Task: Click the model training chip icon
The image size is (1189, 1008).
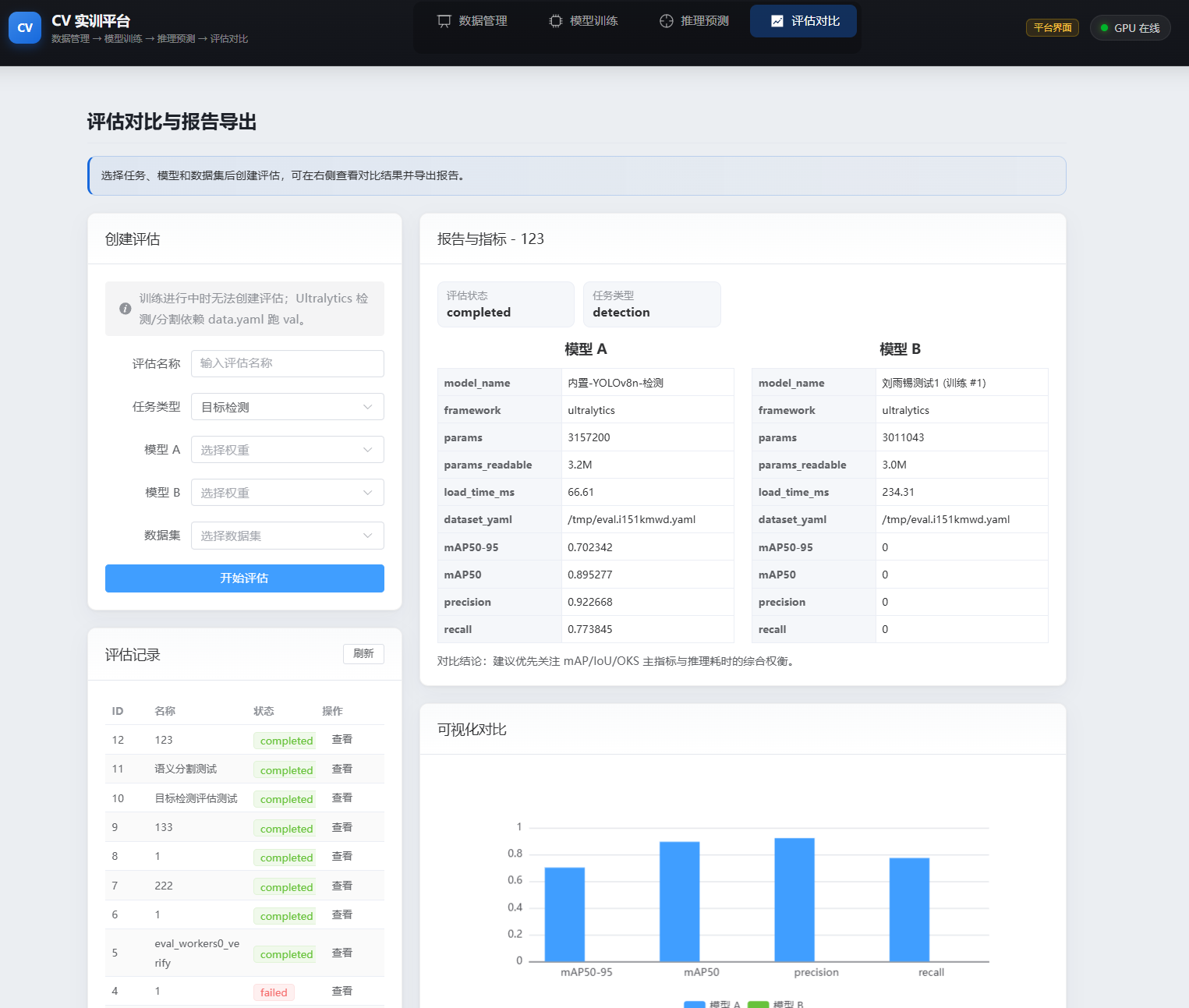Action: pyautogui.click(x=555, y=21)
